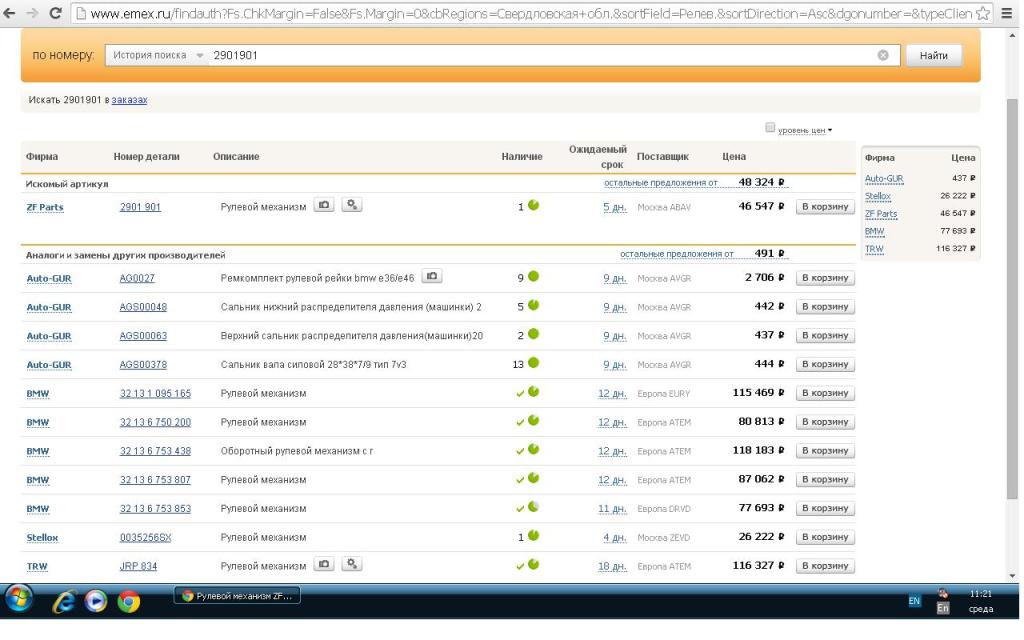The height and width of the screenshot is (640, 1024).
Task: Expand 'остальные предложения от' 48 324
Action: click(661, 183)
